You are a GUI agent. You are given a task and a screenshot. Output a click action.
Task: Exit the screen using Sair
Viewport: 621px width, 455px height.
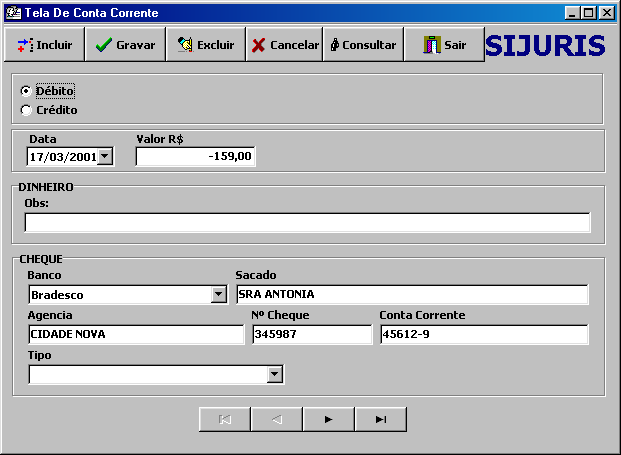pos(444,45)
